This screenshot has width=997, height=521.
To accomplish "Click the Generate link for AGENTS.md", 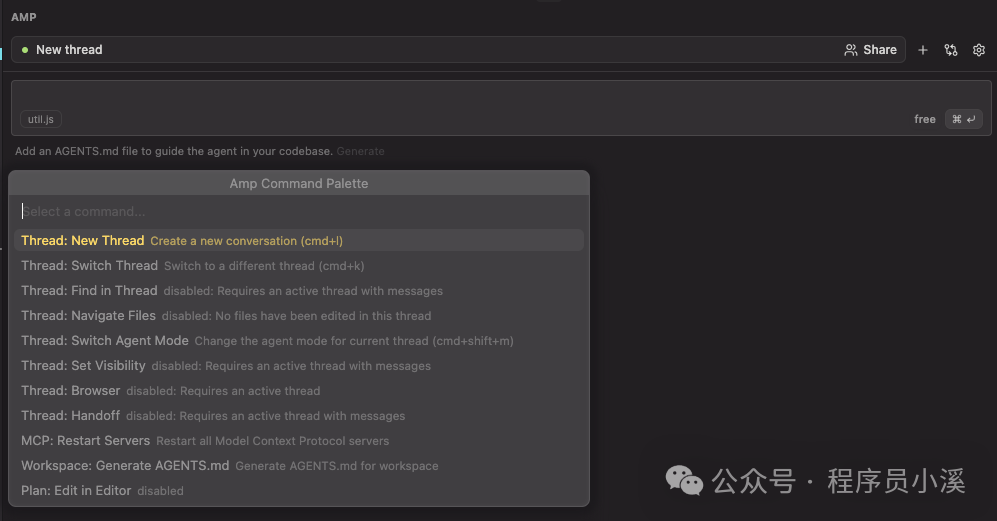I will [x=360, y=151].
